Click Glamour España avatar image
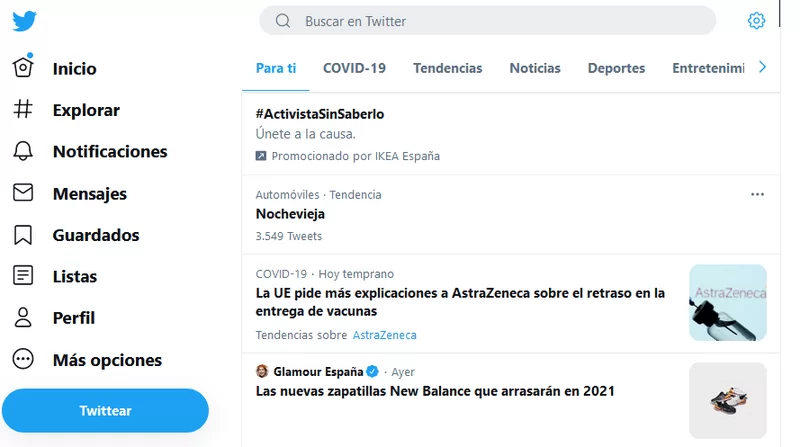 262,371
